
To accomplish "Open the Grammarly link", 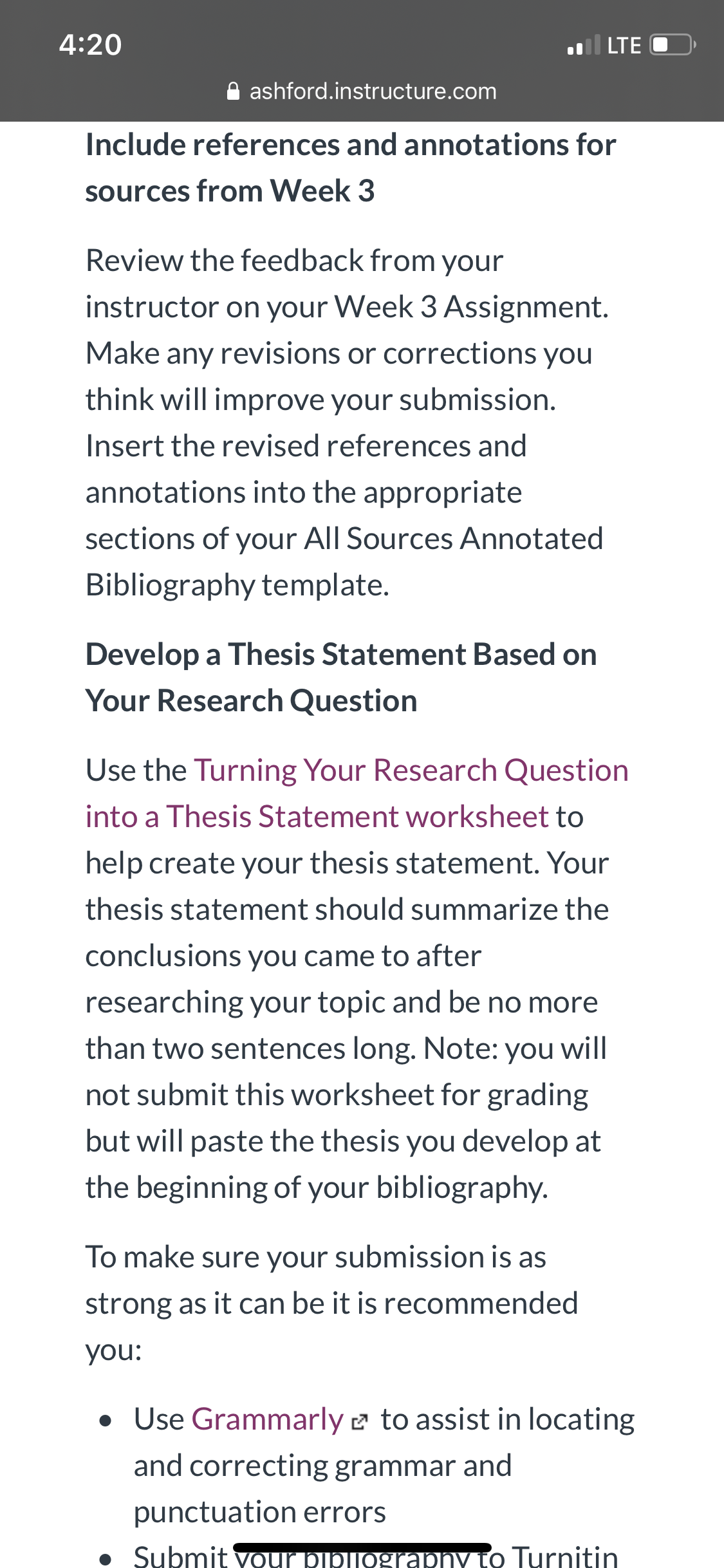I will point(268,1419).
